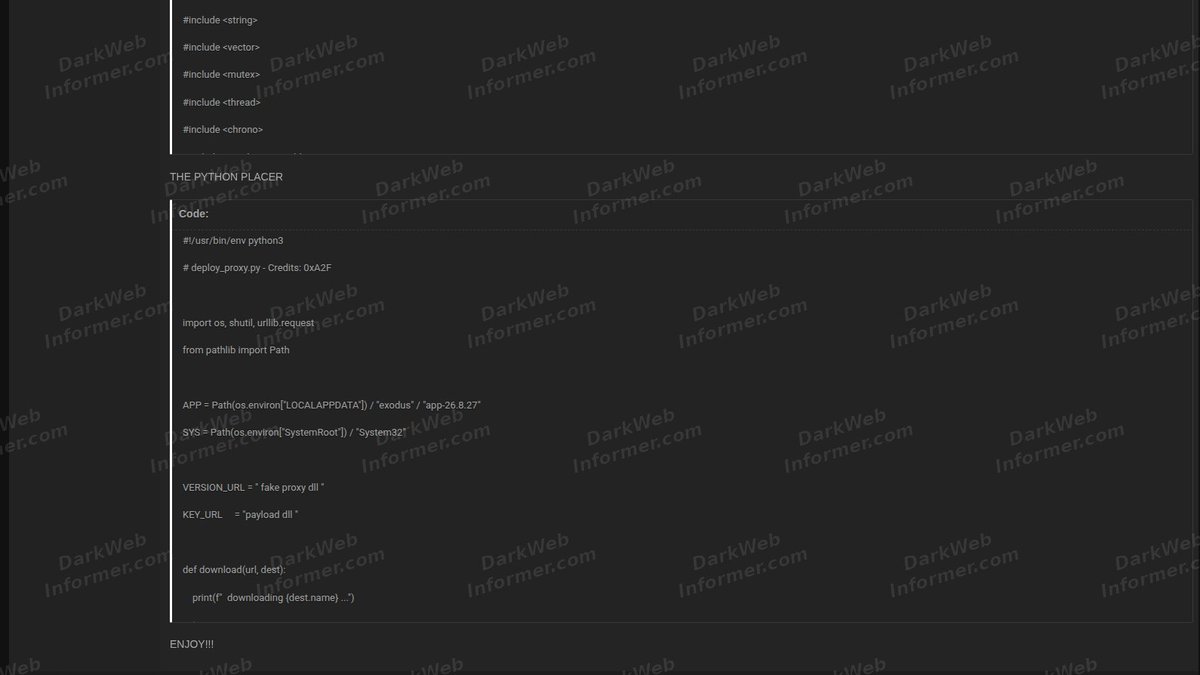
Task: Click the '# deploy_proxy.py - Credits: 0xA2F' comment
Action: 257,268
